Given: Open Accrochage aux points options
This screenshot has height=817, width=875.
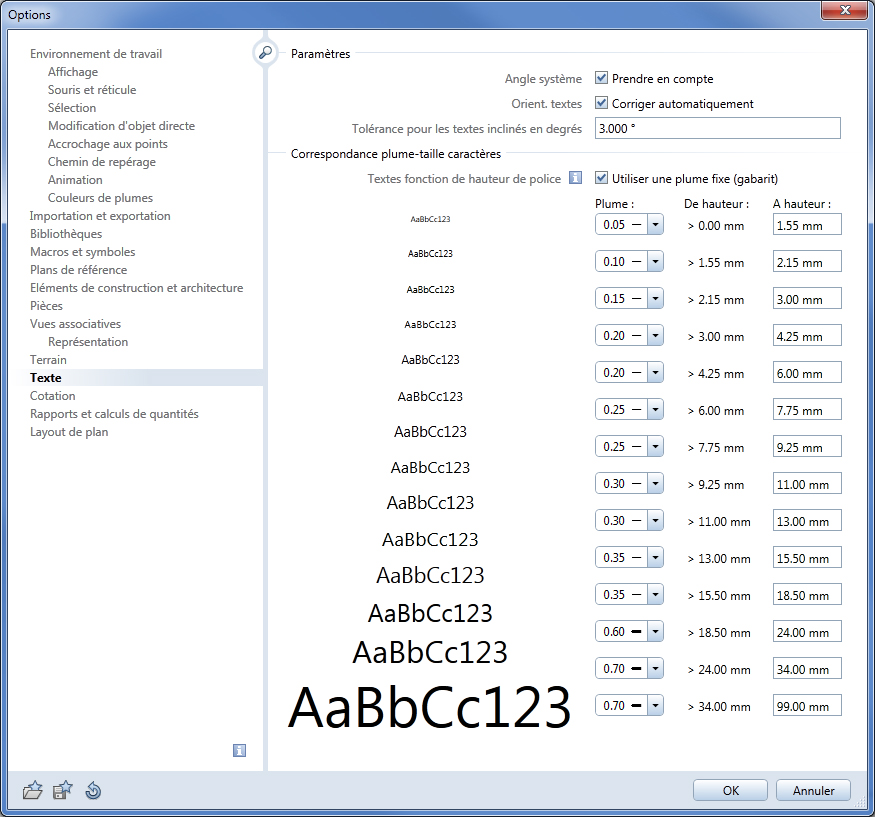Looking at the screenshot, I should [x=108, y=143].
